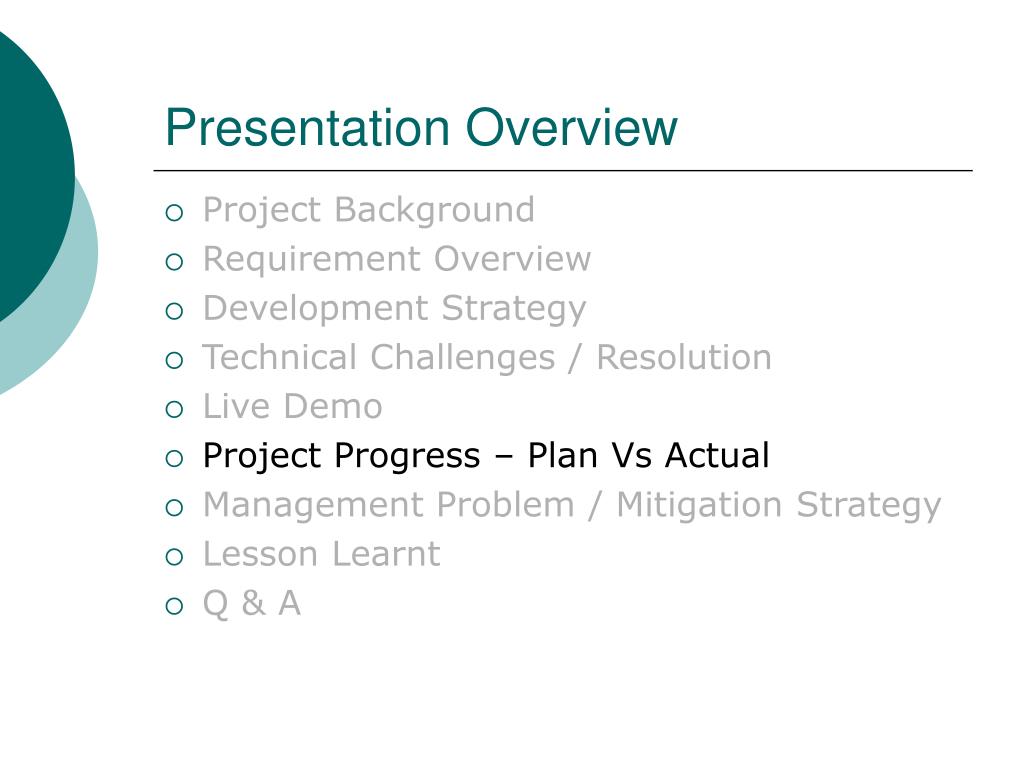Click the bullet beside Development Strategy
The height and width of the screenshot is (768, 1024).
[x=174, y=312]
